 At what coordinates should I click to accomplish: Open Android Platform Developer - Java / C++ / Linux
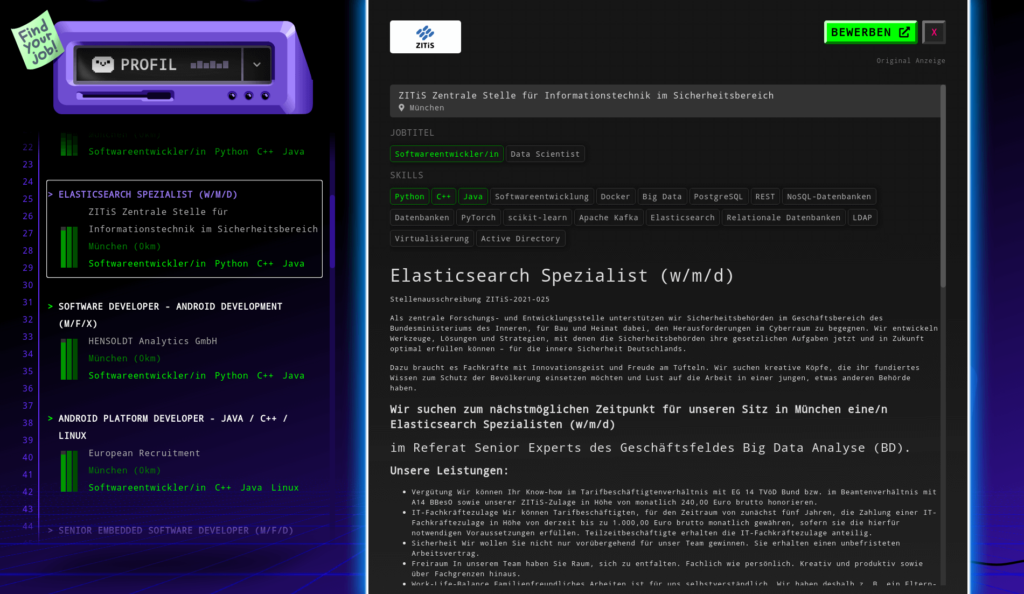pos(173,427)
